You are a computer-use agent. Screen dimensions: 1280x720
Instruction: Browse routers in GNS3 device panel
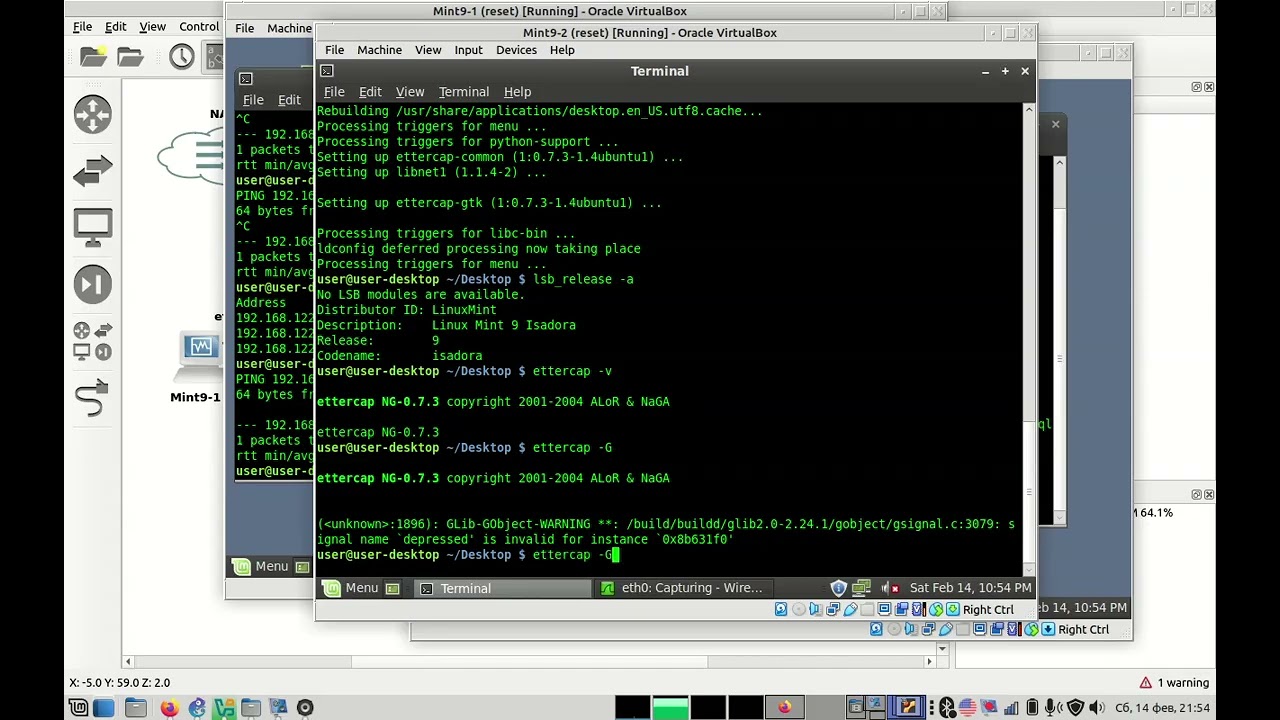(93, 114)
